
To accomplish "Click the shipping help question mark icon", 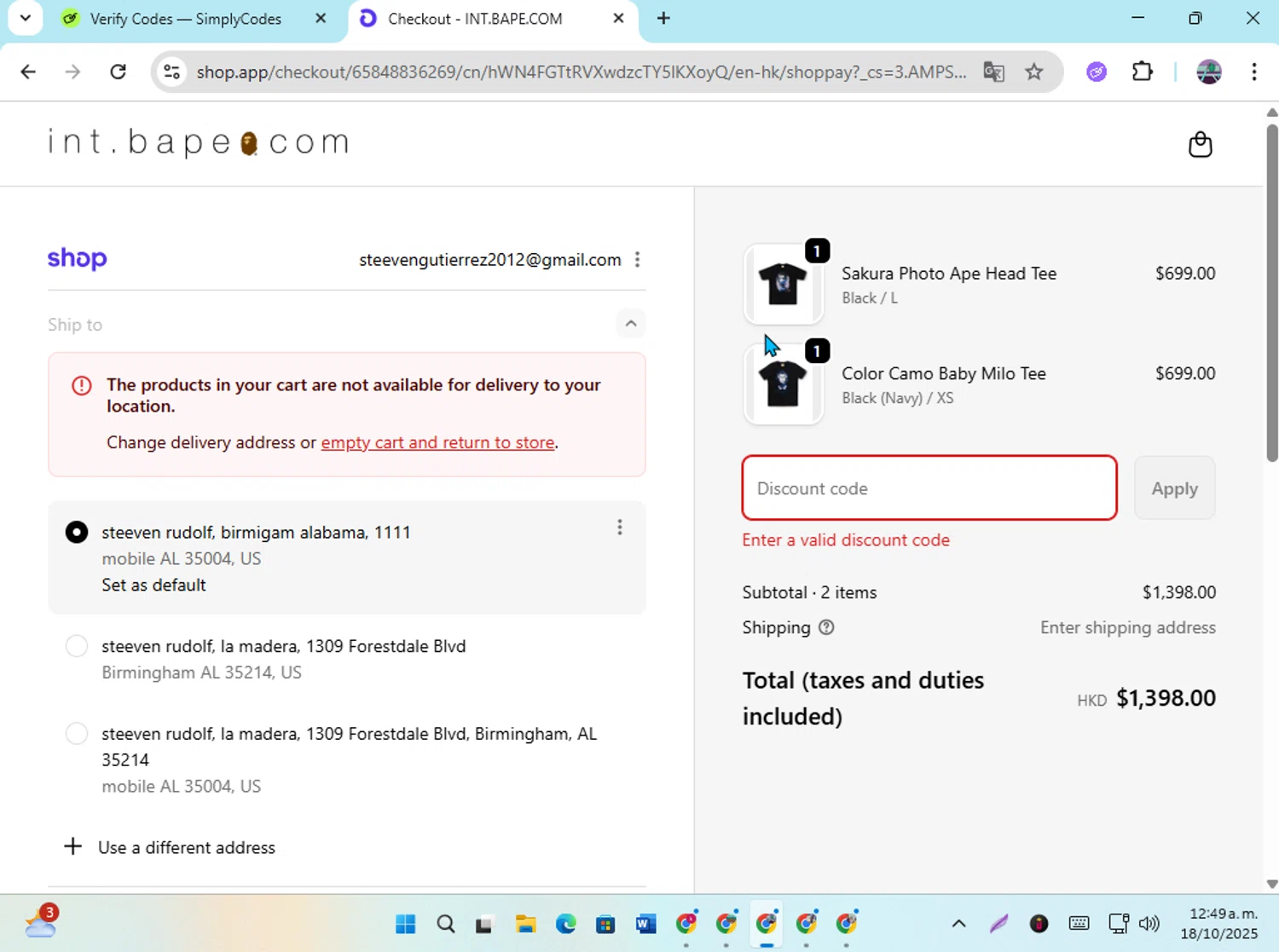I will [826, 627].
